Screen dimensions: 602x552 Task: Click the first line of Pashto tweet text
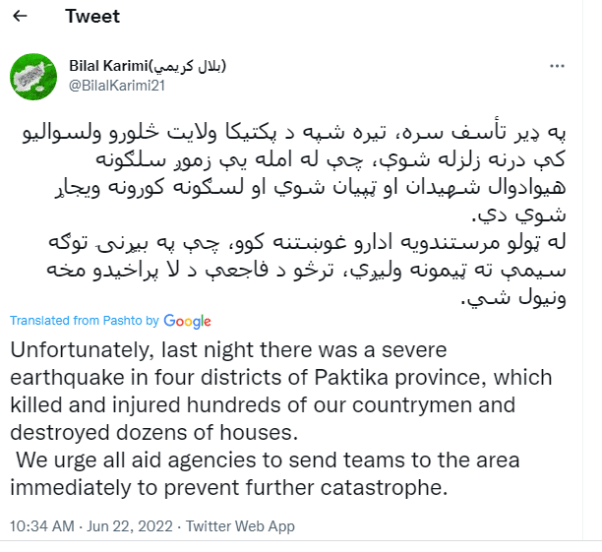click(294, 132)
